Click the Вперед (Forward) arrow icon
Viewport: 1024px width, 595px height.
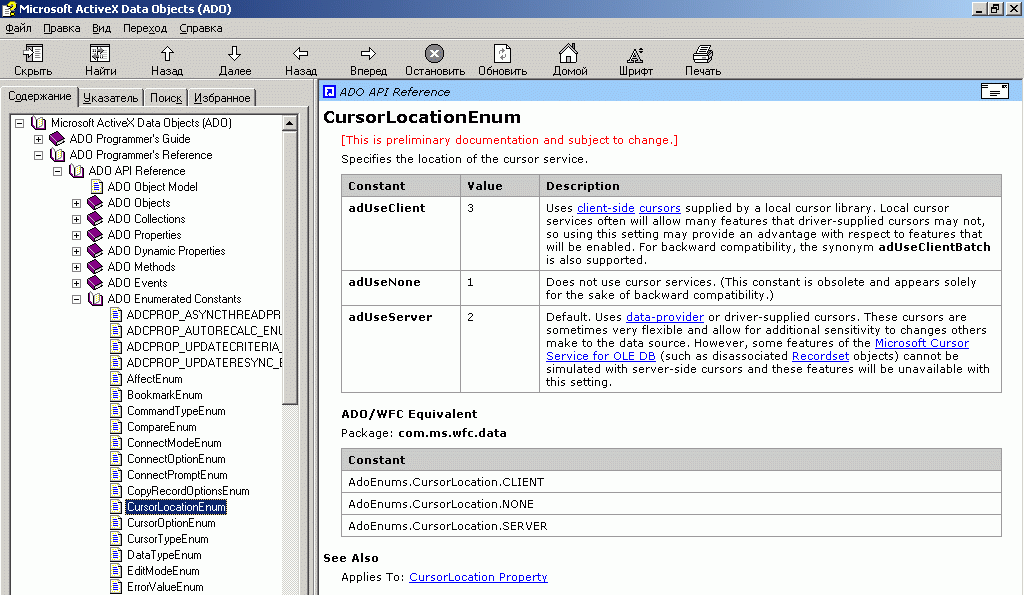368,54
